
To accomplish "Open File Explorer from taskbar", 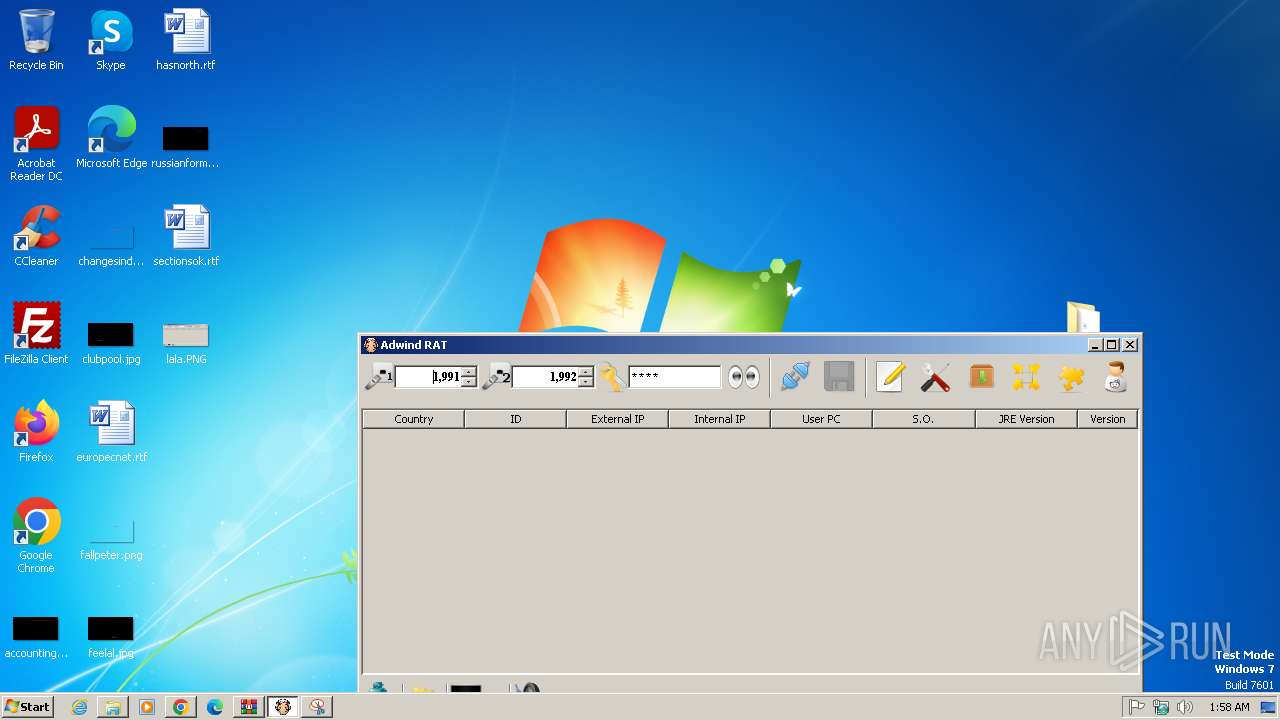I will click(x=113, y=707).
